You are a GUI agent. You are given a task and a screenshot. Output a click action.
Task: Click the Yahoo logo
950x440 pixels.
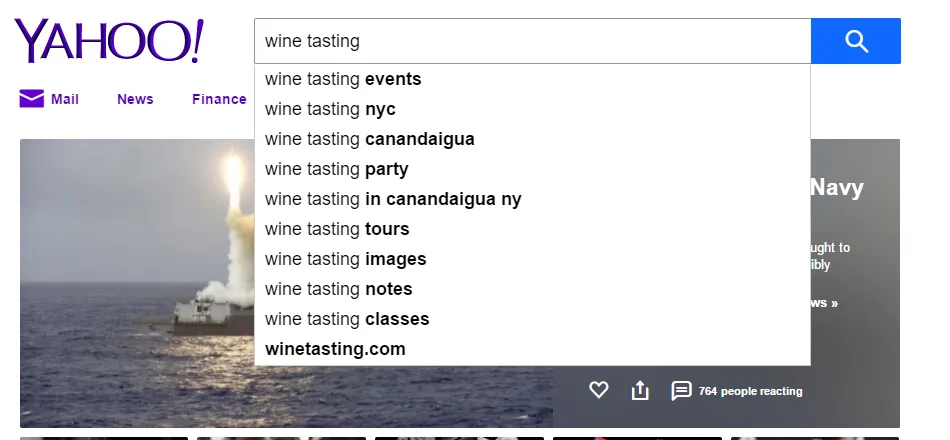[109, 41]
